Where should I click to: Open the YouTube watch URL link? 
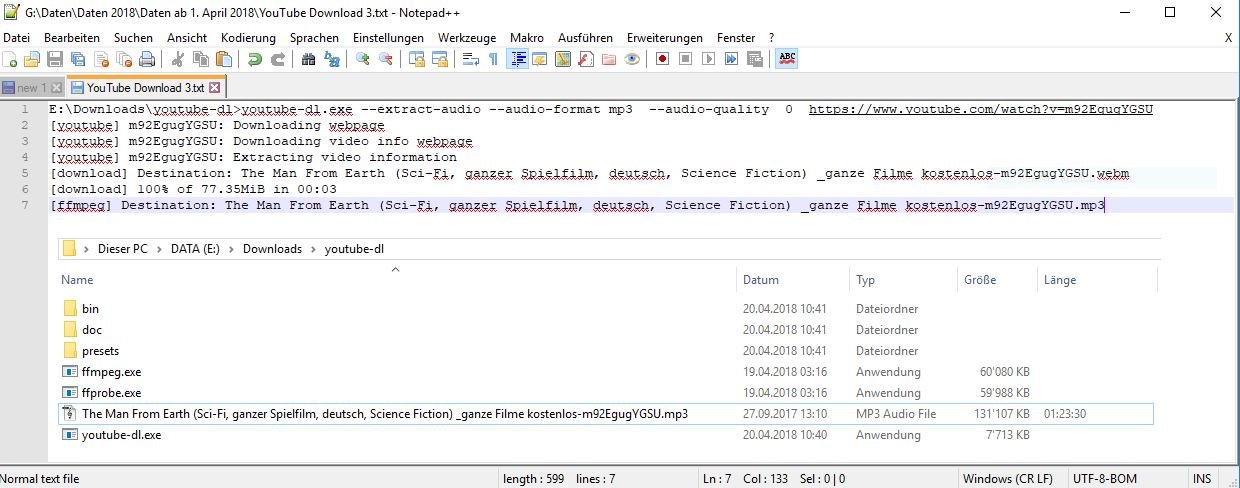(x=980, y=109)
